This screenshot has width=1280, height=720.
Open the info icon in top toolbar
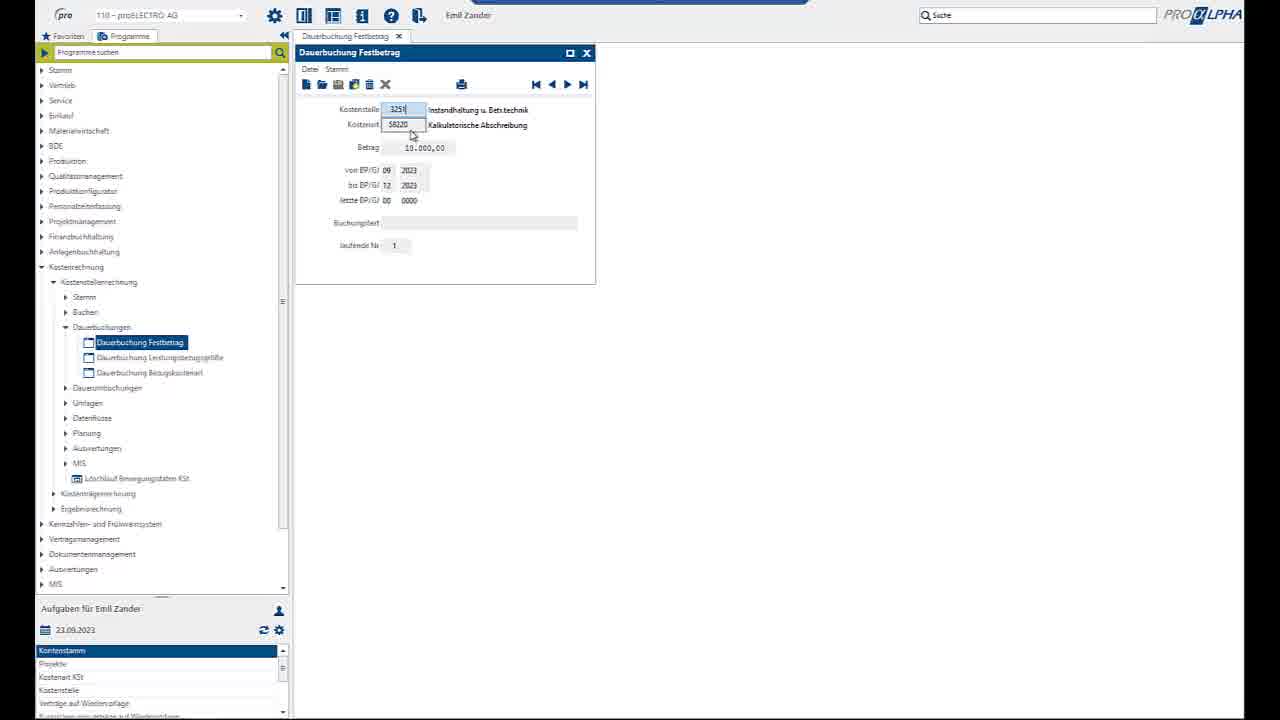tap(362, 16)
